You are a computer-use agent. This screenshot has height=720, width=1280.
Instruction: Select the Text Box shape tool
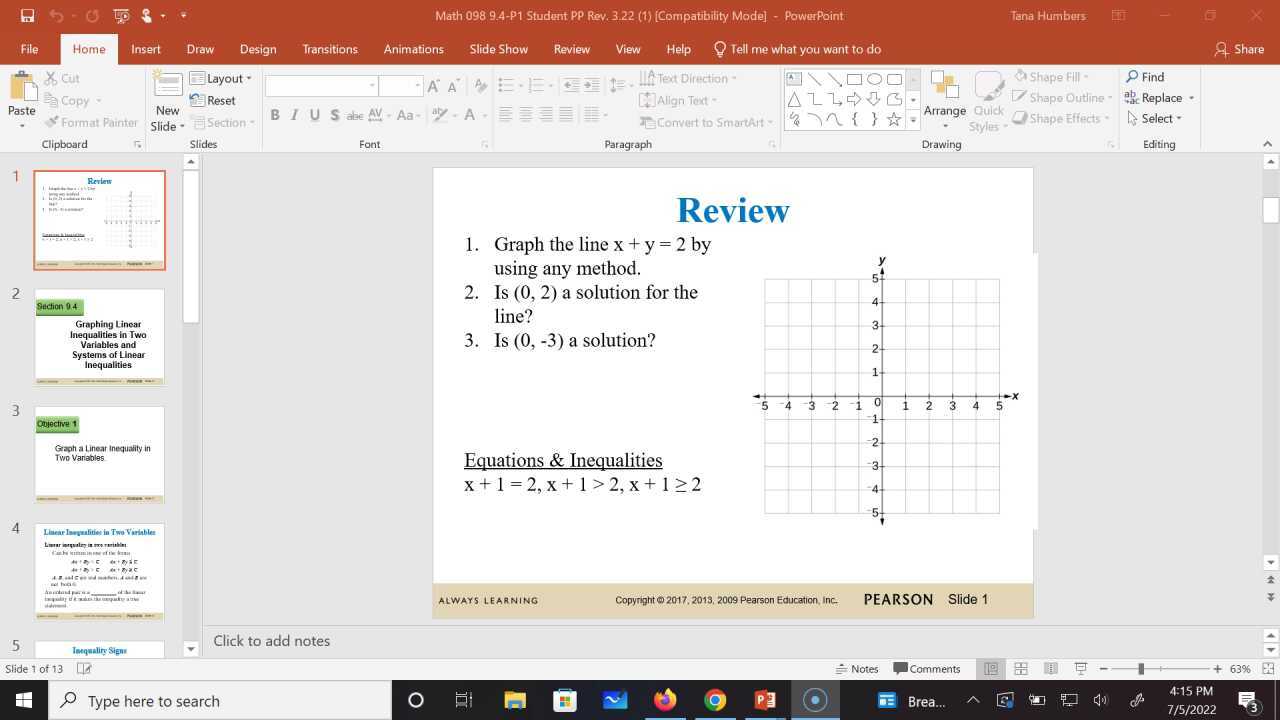point(793,78)
